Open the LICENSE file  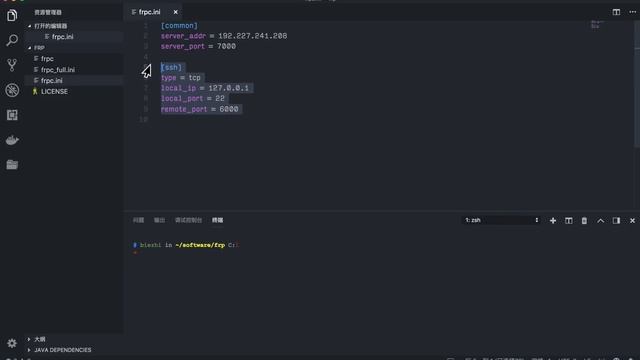[x=73, y=91]
